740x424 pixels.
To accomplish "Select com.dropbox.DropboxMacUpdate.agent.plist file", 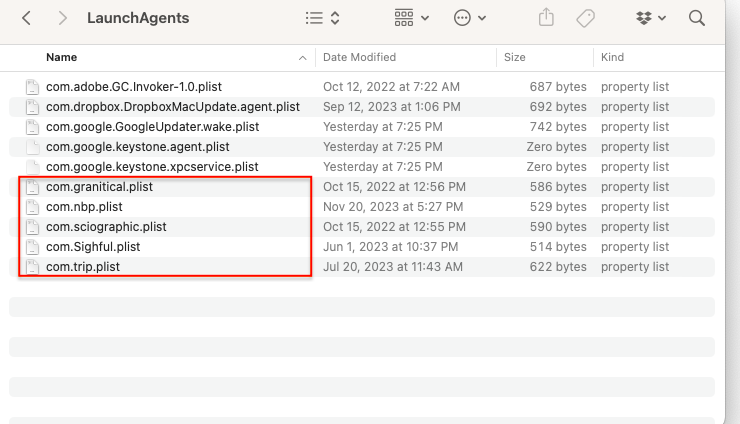I will click(x=172, y=107).
